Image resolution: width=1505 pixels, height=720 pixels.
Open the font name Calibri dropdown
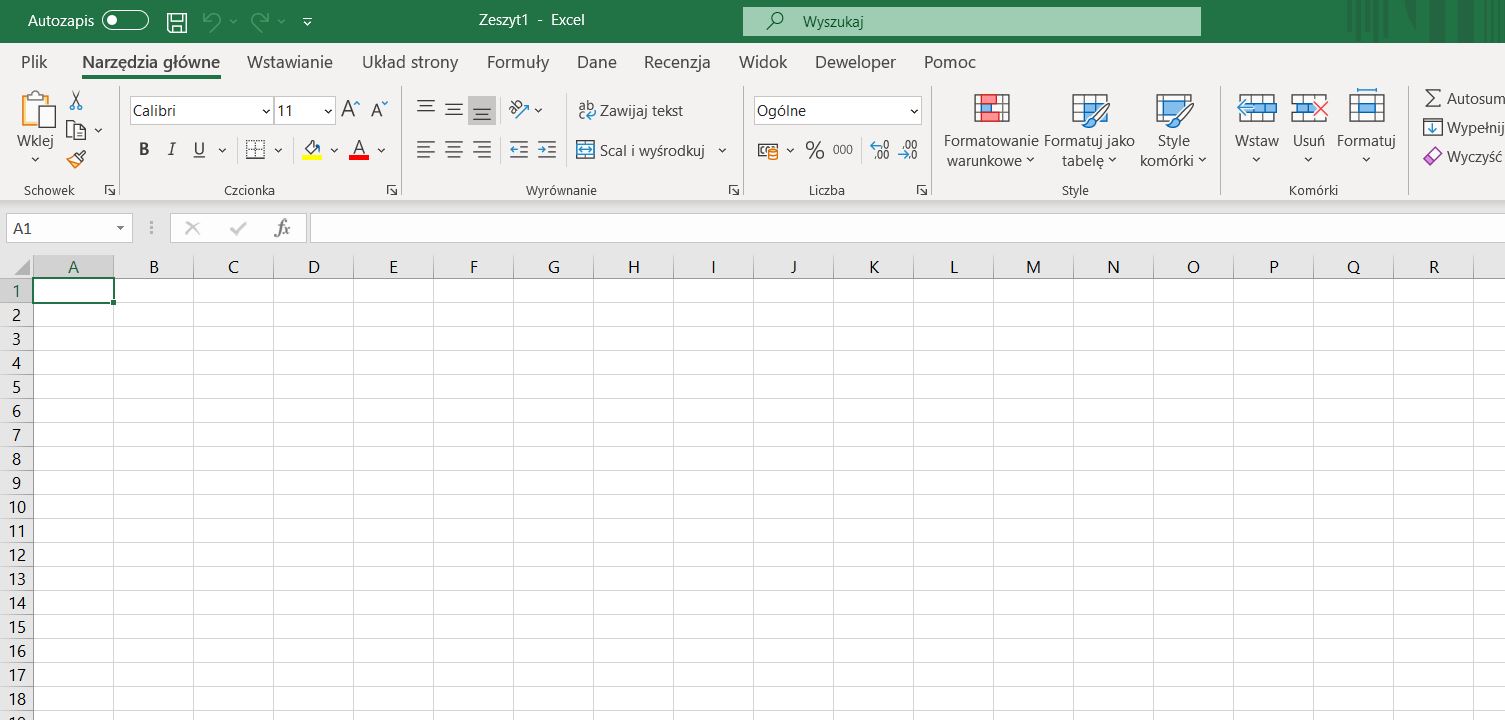coord(266,111)
